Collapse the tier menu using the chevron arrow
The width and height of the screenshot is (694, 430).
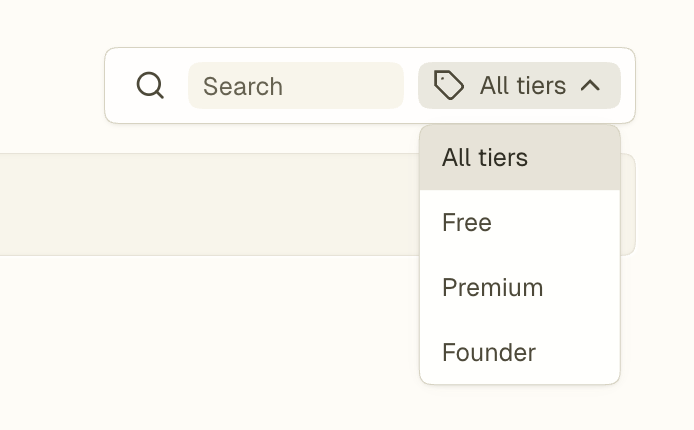pyautogui.click(x=591, y=86)
